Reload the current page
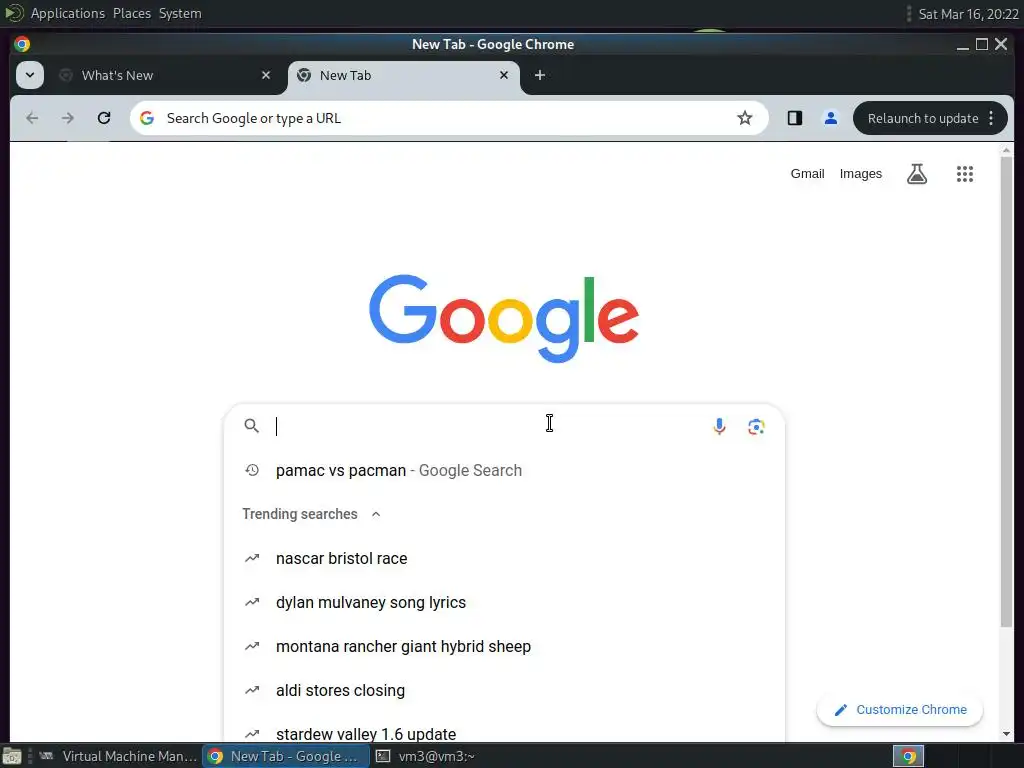 pos(104,118)
